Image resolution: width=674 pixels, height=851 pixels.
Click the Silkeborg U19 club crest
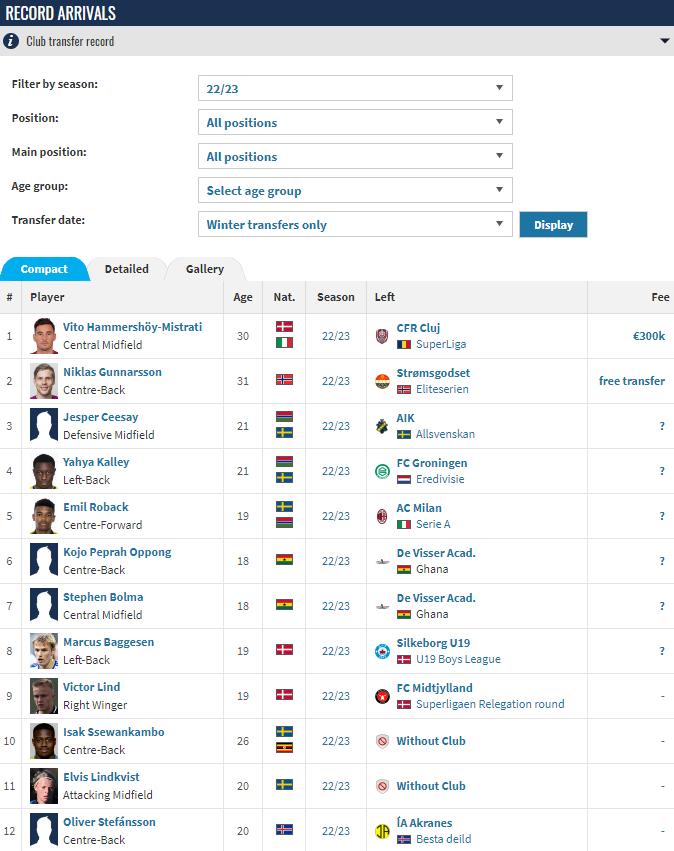pos(382,651)
